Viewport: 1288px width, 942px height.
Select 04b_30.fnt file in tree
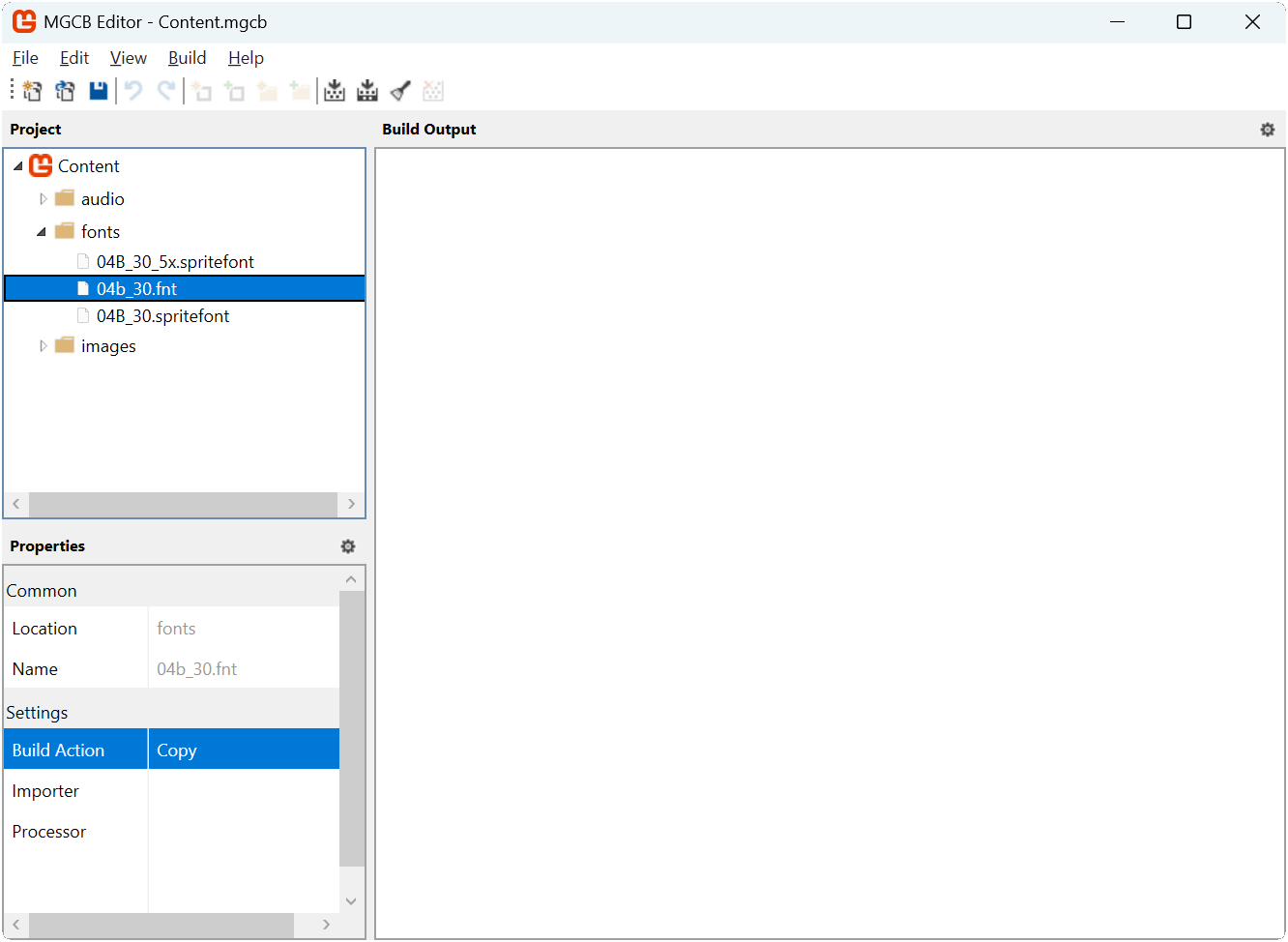(185, 288)
